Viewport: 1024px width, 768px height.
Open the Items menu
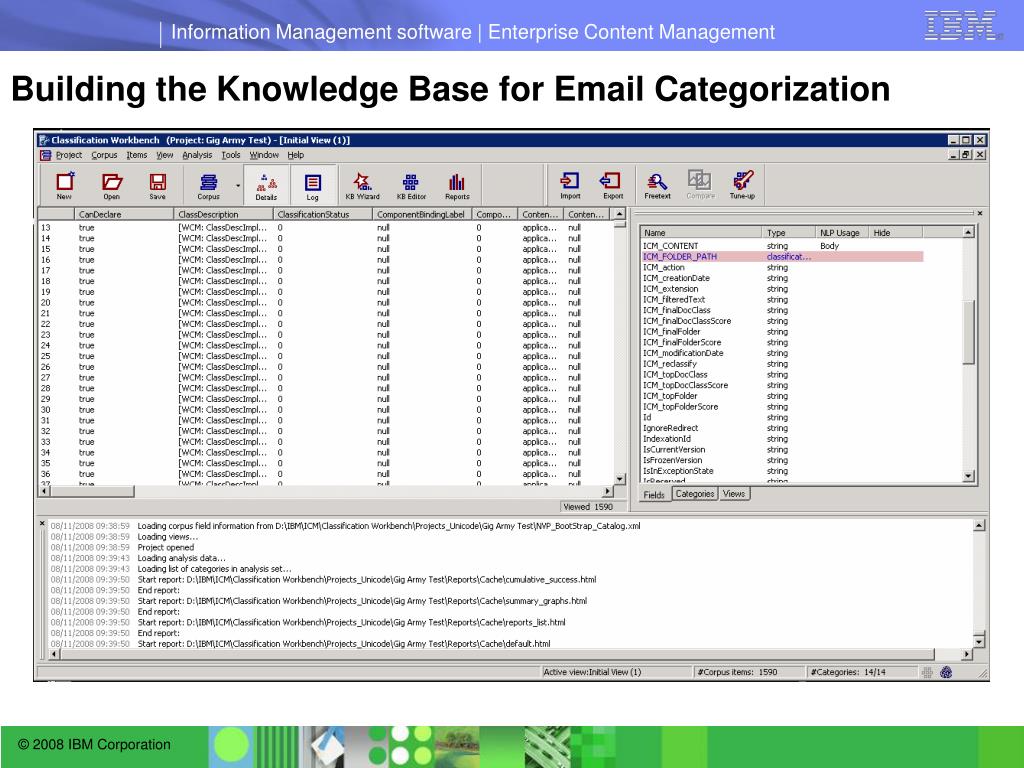pyautogui.click(x=136, y=155)
